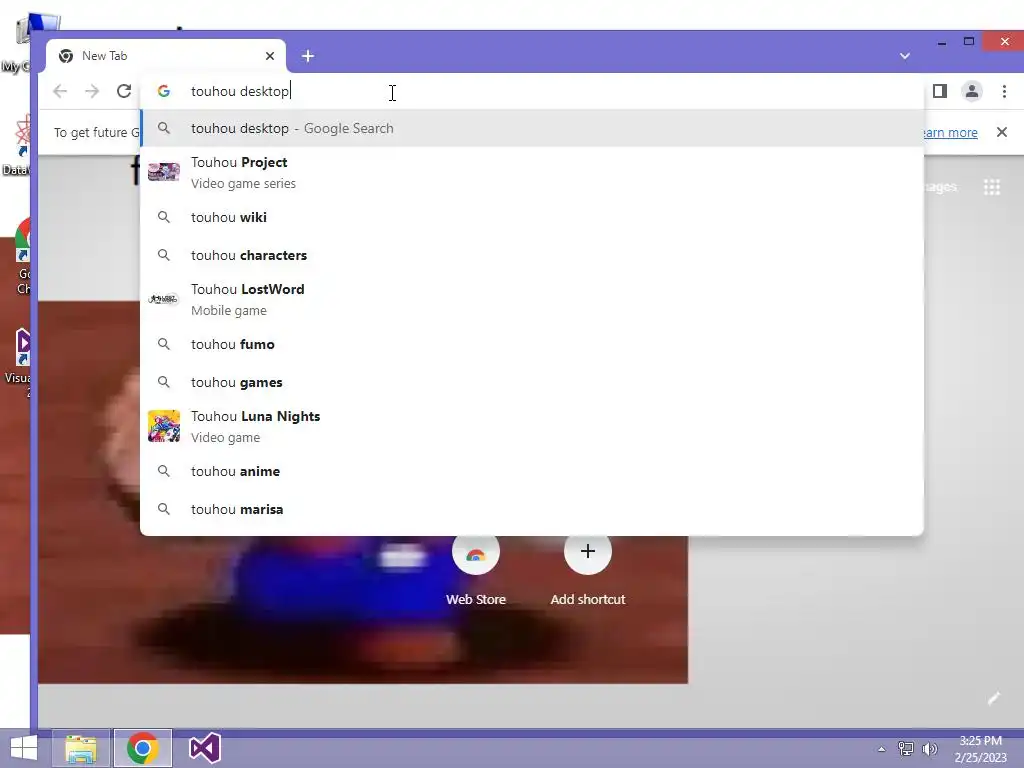Pick the 'touhou games' suggestion
The height and width of the screenshot is (768, 1024).
click(532, 382)
